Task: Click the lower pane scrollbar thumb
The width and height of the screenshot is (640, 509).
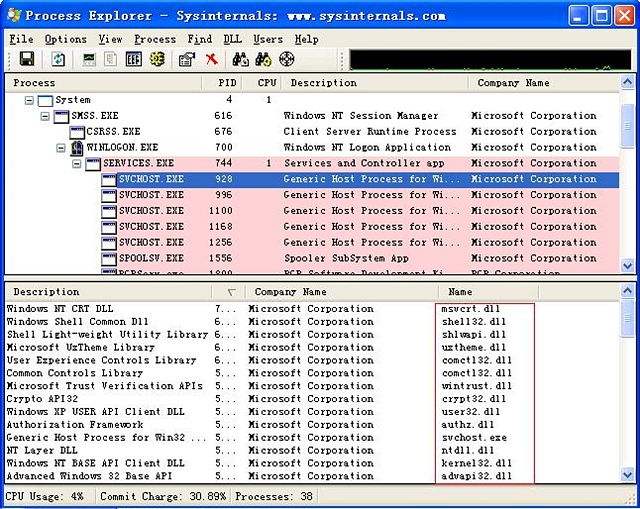Action: tap(627, 318)
